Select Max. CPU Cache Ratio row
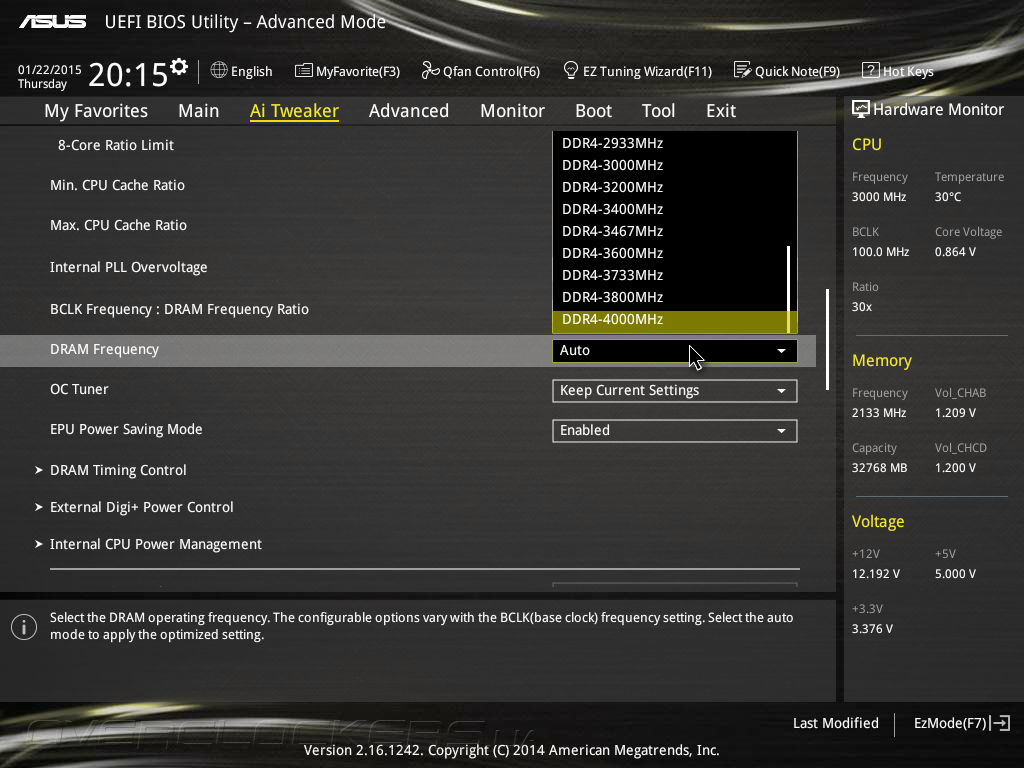The image size is (1024, 768). pyautogui.click(x=118, y=225)
